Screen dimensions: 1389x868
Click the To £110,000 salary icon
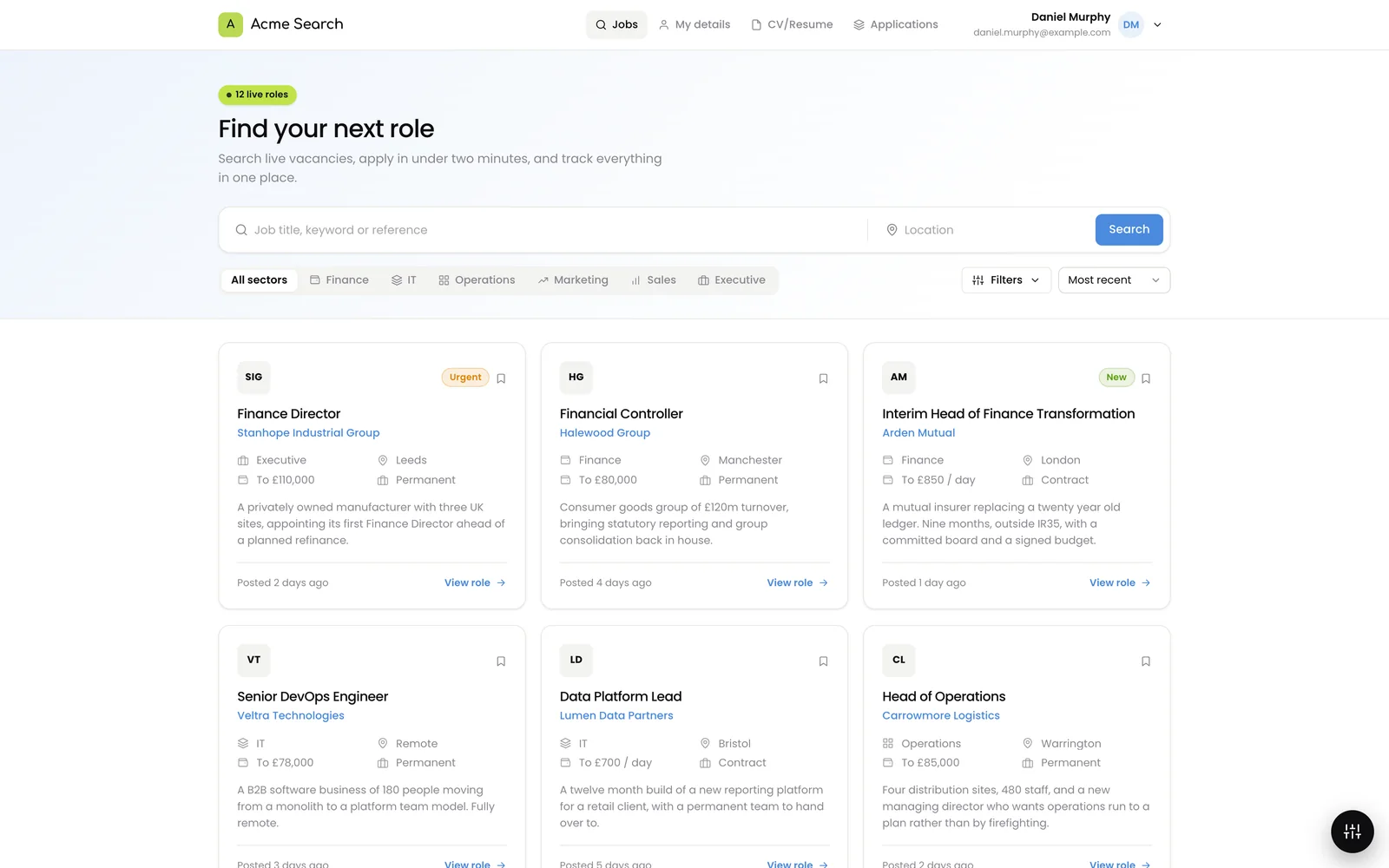243,480
